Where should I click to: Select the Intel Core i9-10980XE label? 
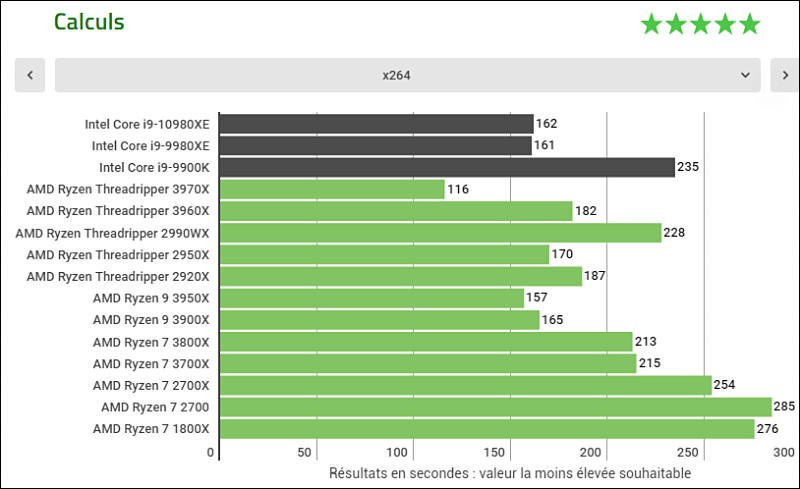click(x=147, y=124)
